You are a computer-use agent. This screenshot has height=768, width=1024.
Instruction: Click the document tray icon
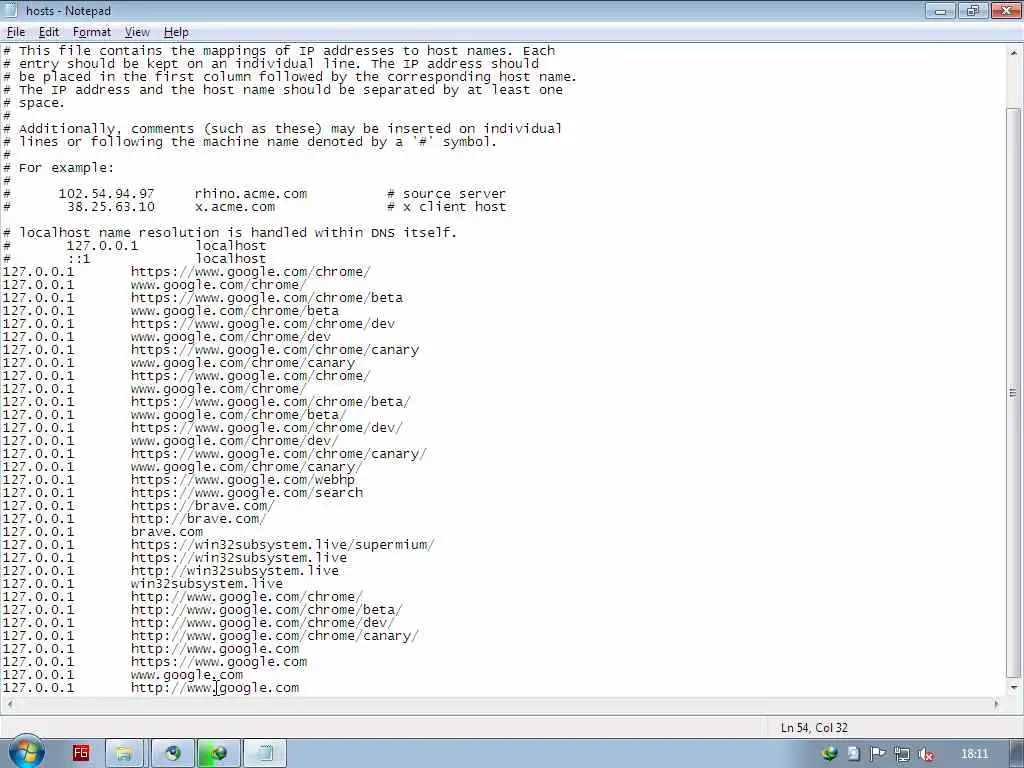[x=854, y=754]
